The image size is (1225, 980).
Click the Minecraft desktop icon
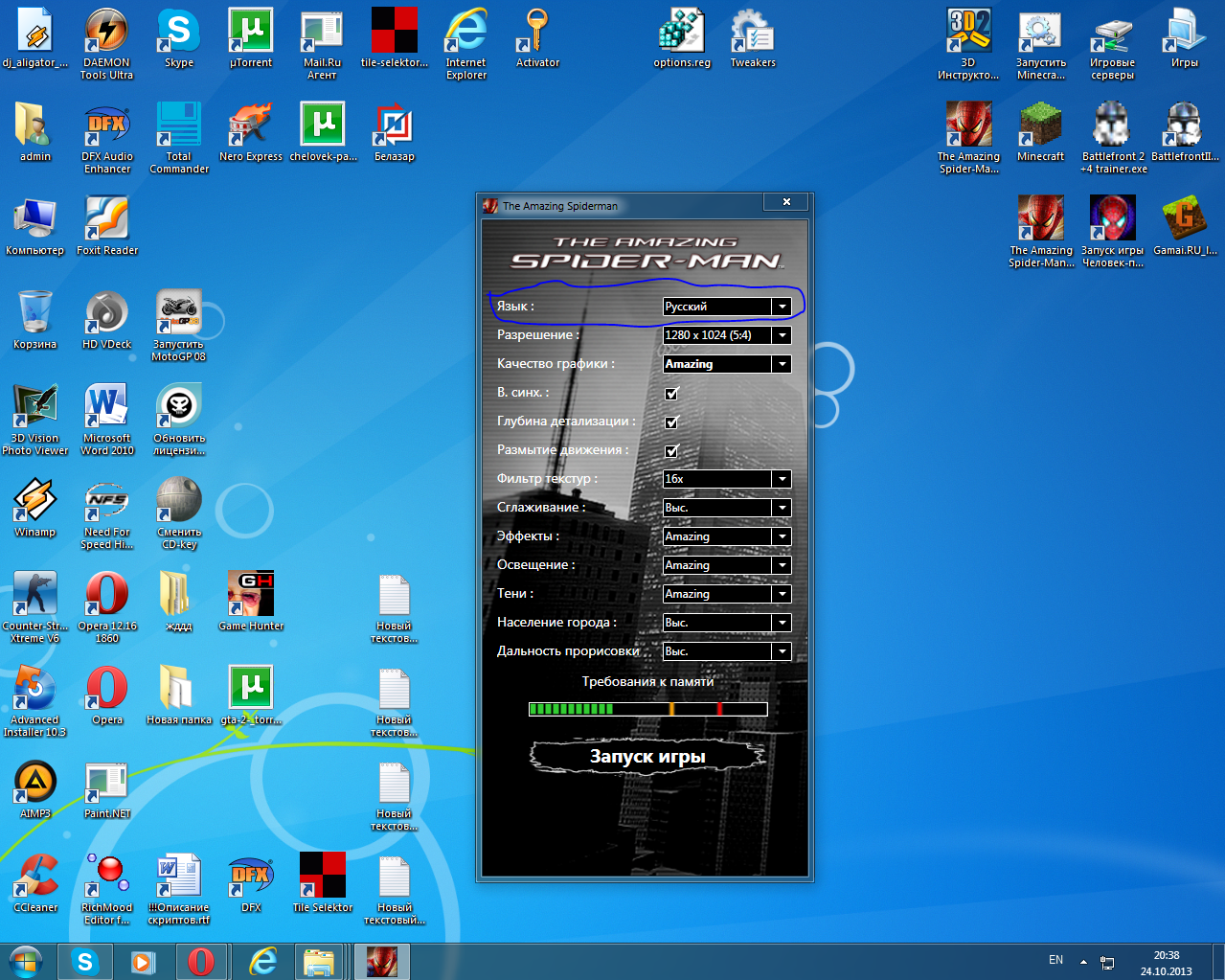click(1040, 125)
